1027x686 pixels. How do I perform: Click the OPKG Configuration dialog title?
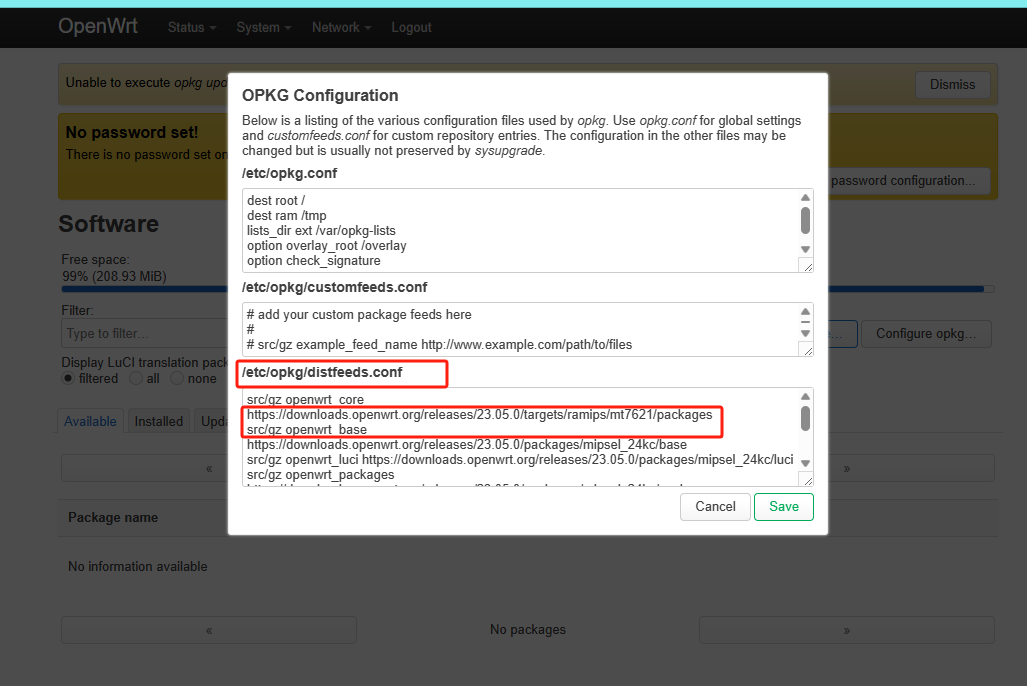[x=320, y=96]
